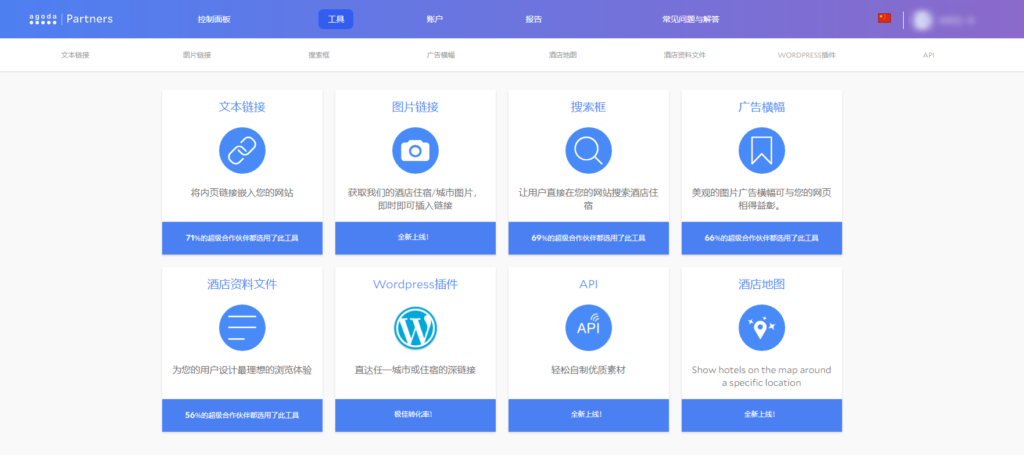This screenshot has width=1024, height=455.
Task: Click the lines icon for 酒店资料文件
Action: [242, 327]
